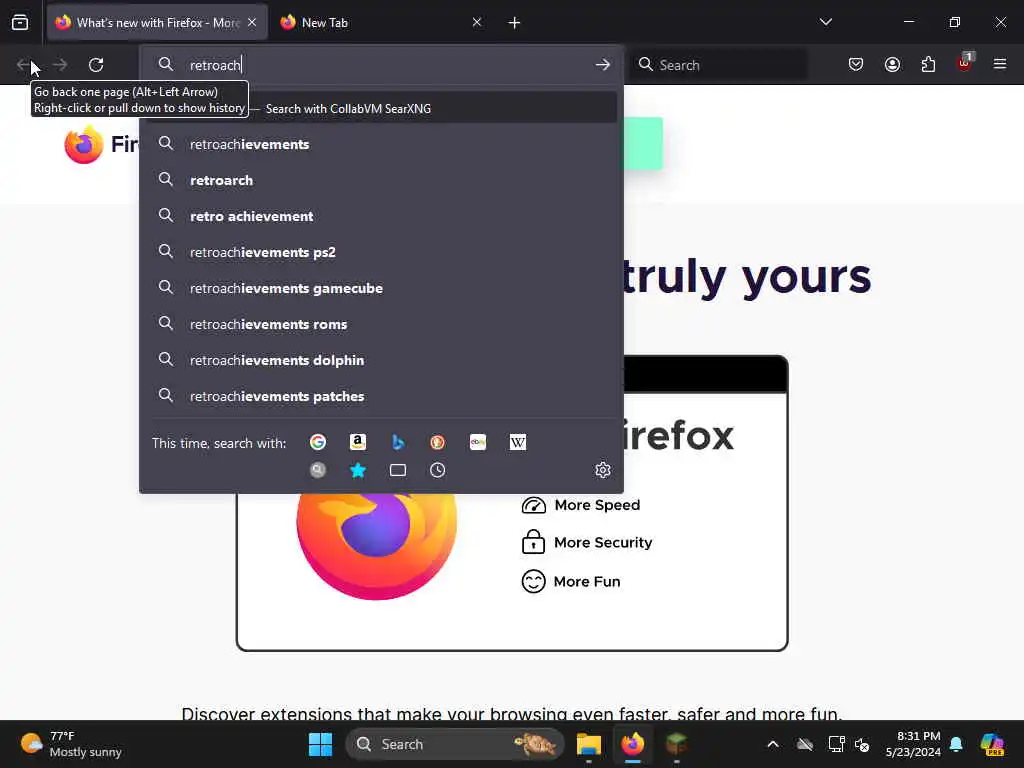Choose suggestion retroachievements dolphin
Viewport: 1024px width, 768px height.
(x=381, y=360)
